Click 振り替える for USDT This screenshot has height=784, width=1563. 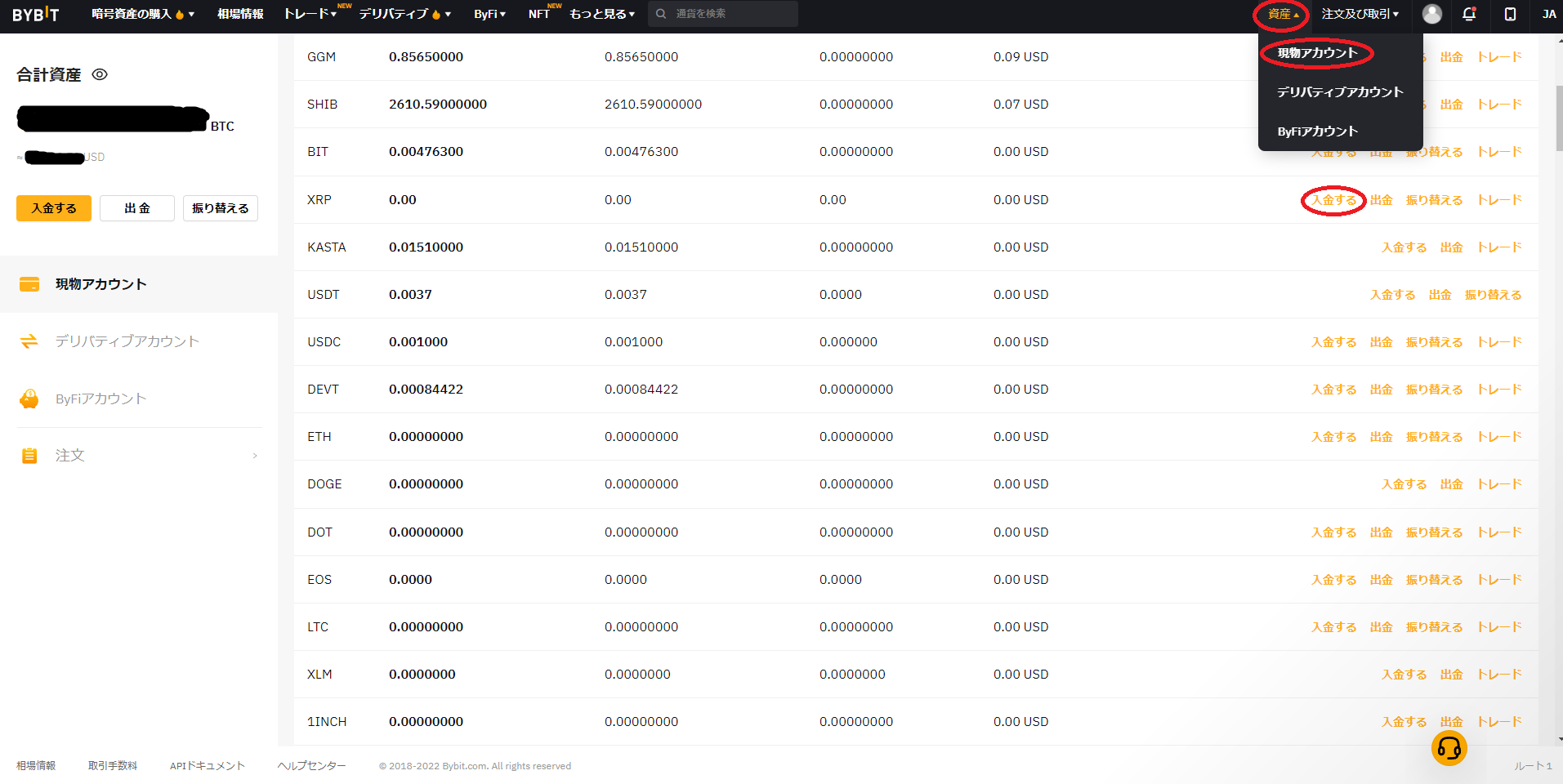[x=1493, y=295]
